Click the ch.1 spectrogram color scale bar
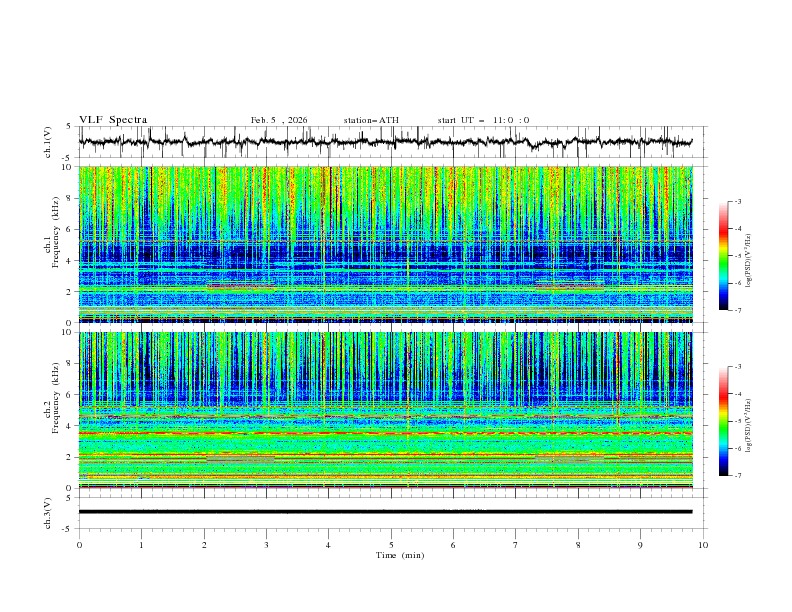This screenshot has height=612, width=792. tap(723, 256)
